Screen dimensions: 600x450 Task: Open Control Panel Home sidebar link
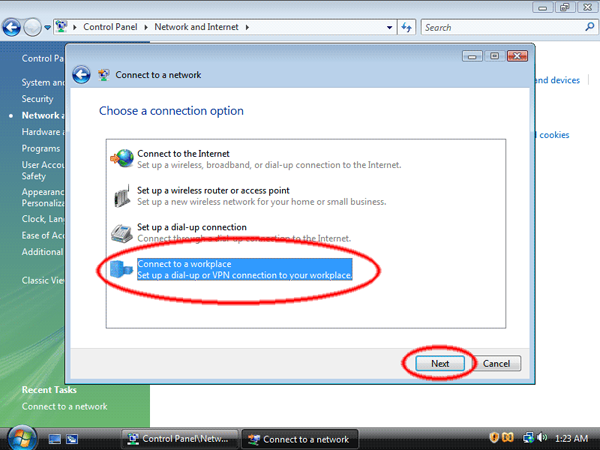[42, 58]
